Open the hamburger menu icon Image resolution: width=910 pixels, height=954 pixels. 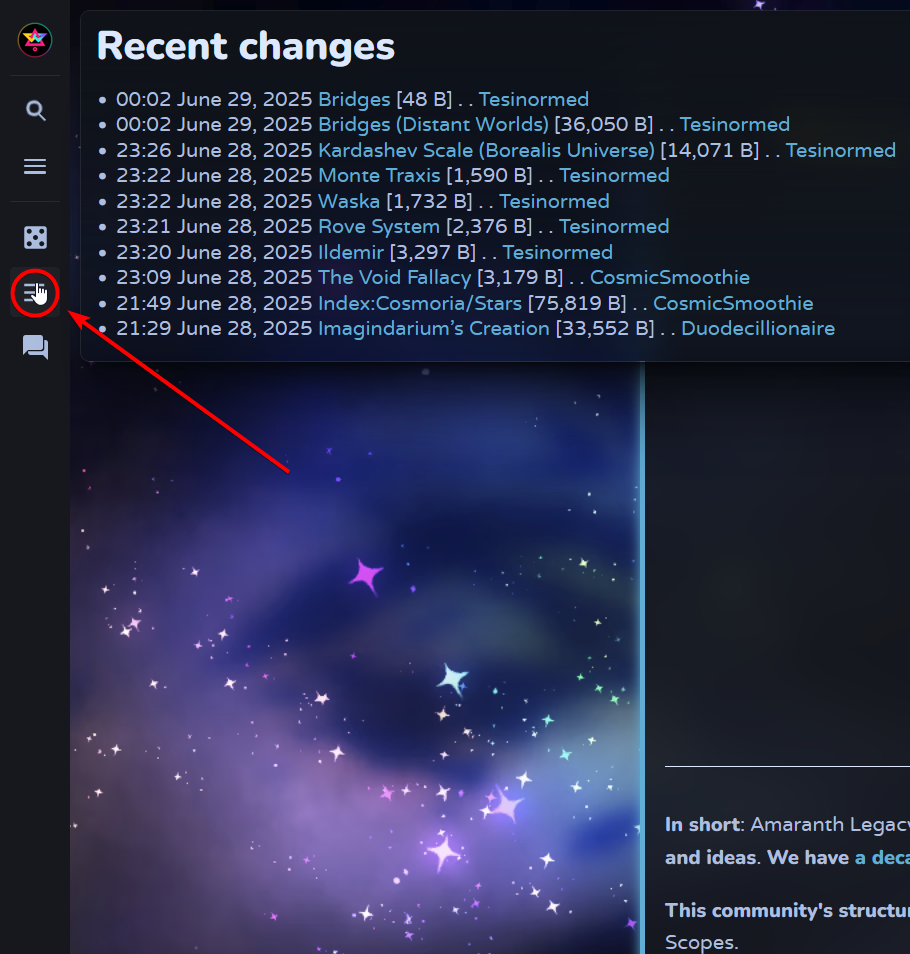pyautogui.click(x=35, y=167)
